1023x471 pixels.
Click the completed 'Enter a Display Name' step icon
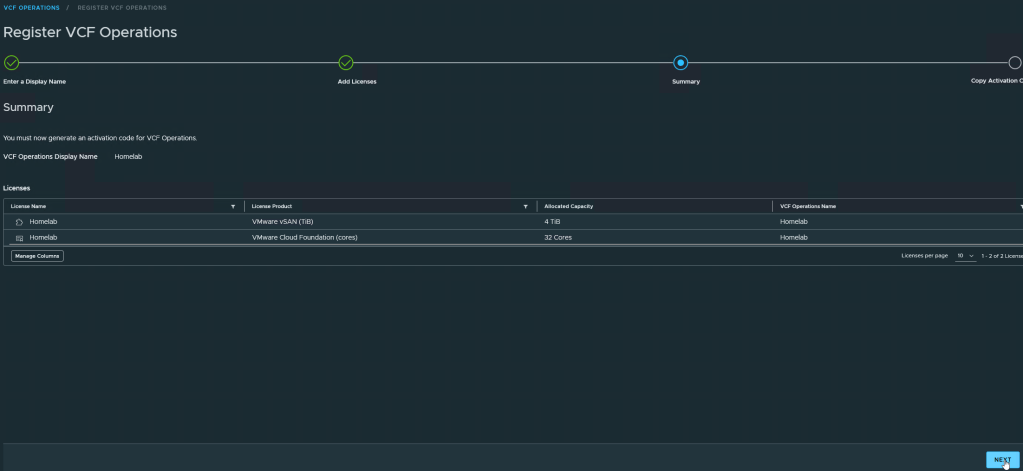click(11, 62)
